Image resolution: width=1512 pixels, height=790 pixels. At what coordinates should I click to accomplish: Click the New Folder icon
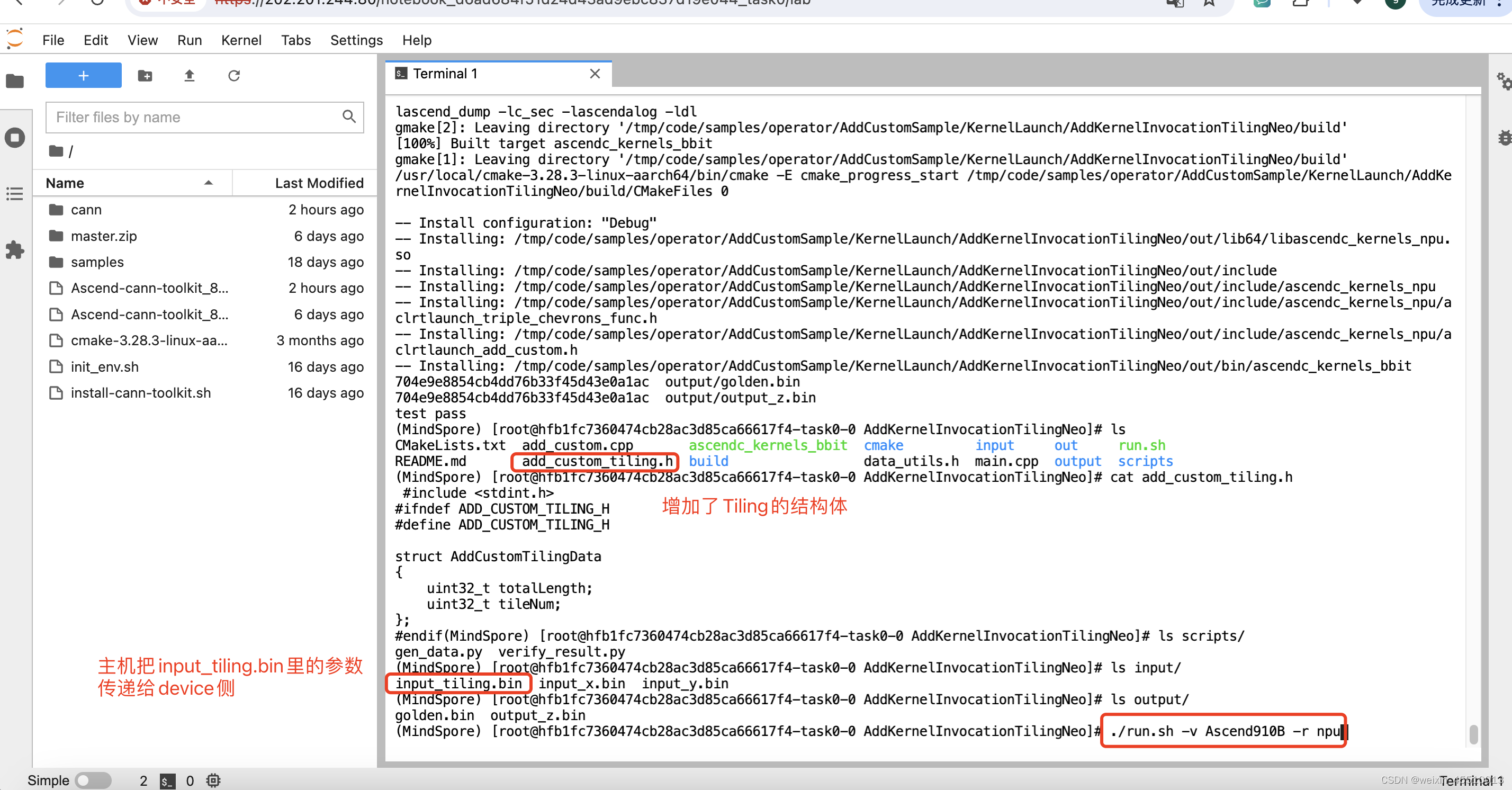[145, 76]
